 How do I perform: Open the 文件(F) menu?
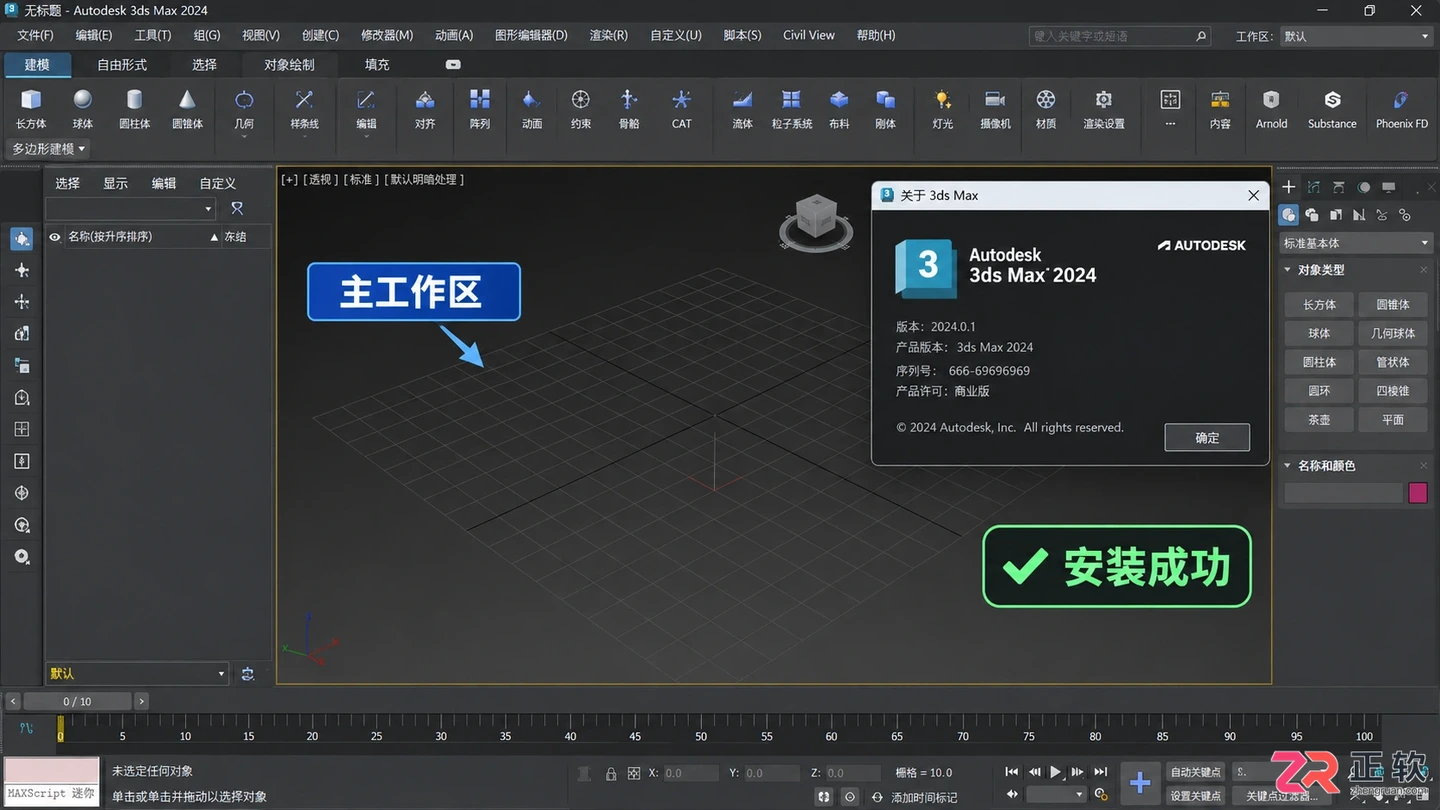coord(36,35)
